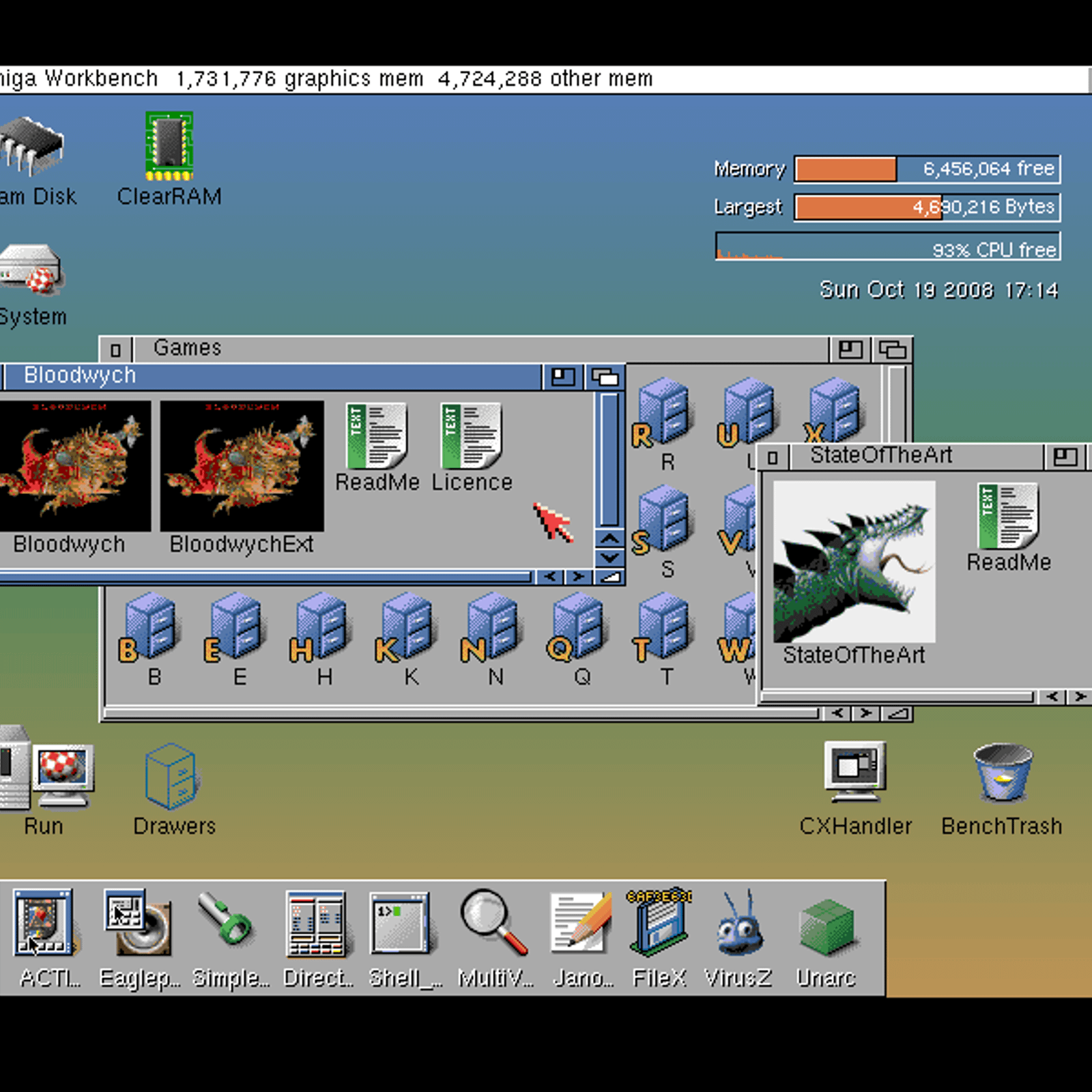
Task: Zoom the Bloodwych window
Action: pos(564,377)
